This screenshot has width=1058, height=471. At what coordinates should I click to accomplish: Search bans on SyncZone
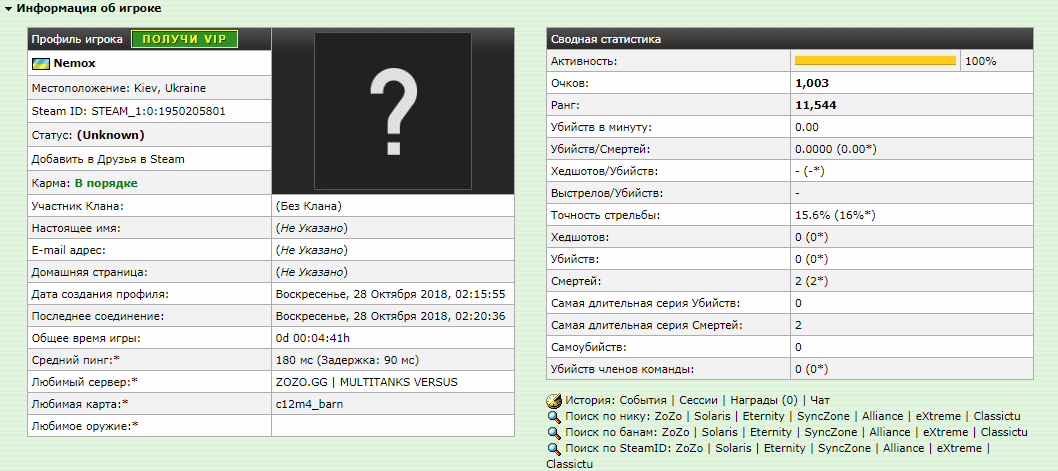pos(830,432)
